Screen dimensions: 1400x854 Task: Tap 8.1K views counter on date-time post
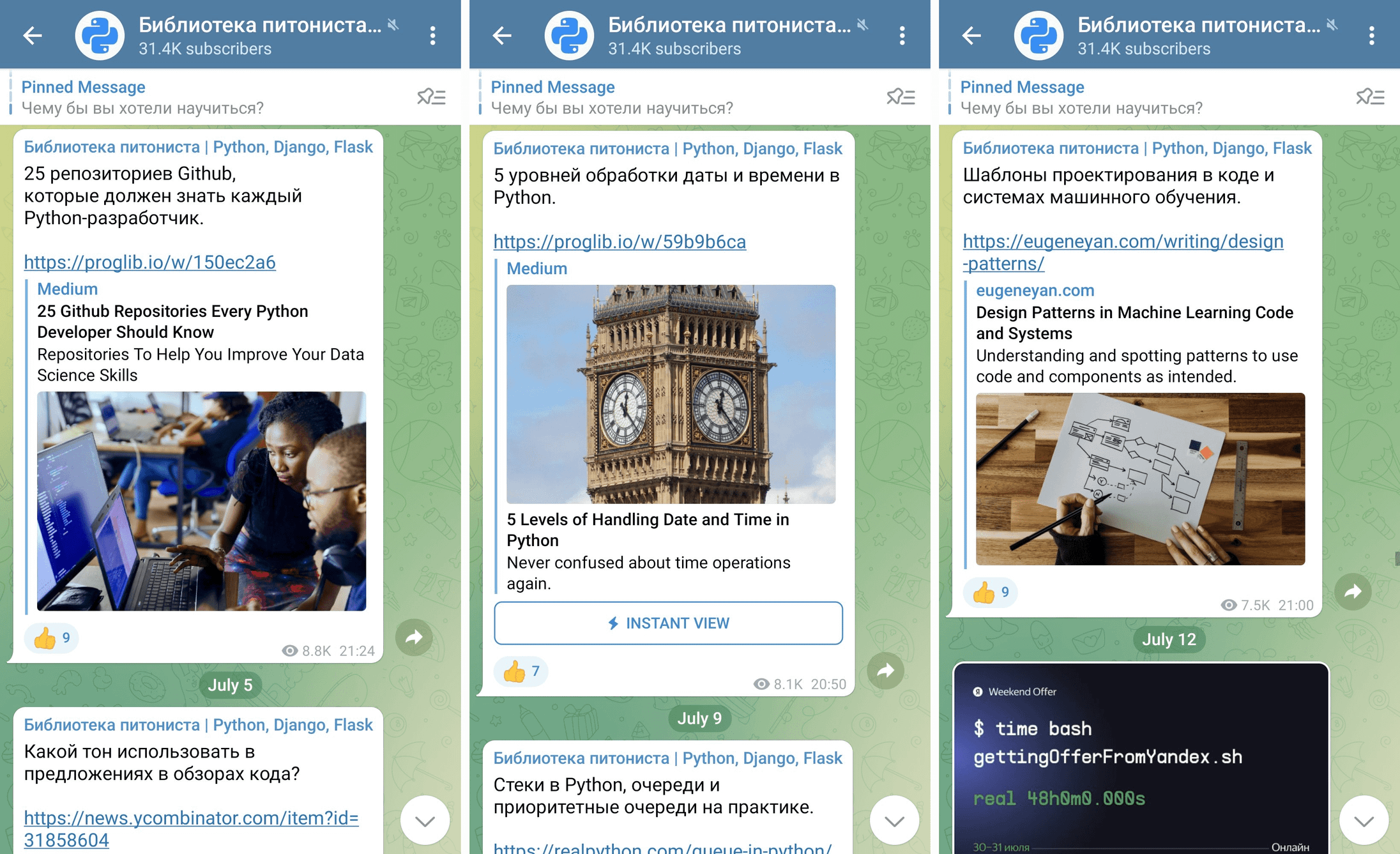(778, 684)
